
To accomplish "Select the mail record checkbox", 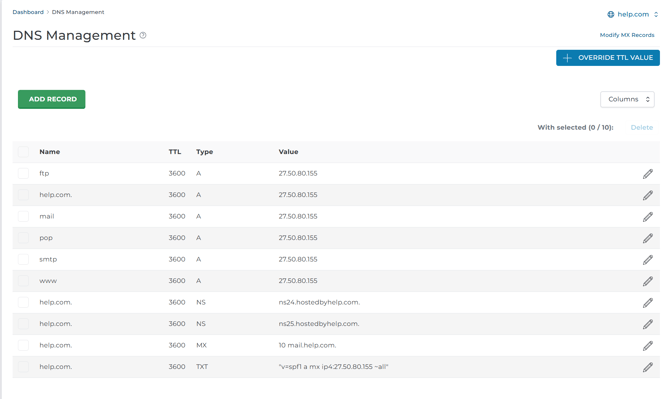I will (x=24, y=216).
